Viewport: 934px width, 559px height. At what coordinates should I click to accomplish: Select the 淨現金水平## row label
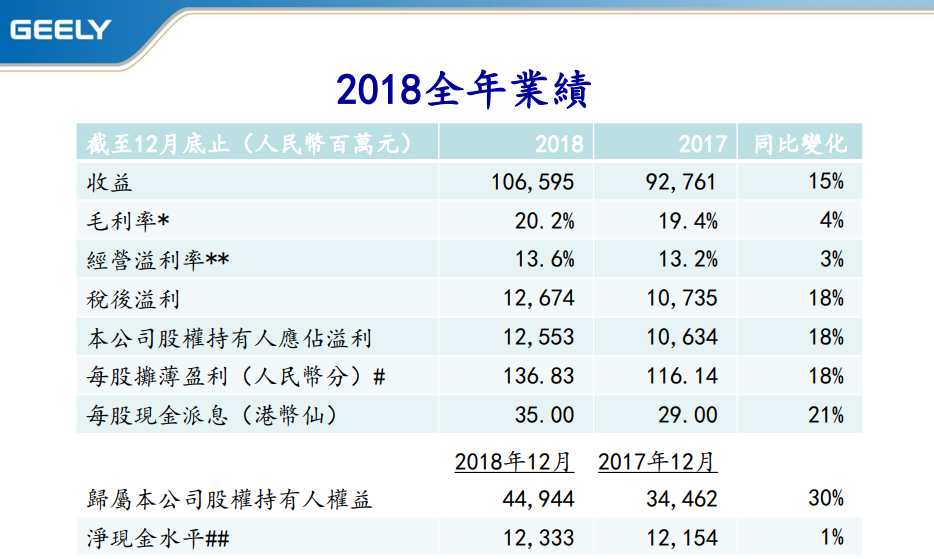coord(158,539)
